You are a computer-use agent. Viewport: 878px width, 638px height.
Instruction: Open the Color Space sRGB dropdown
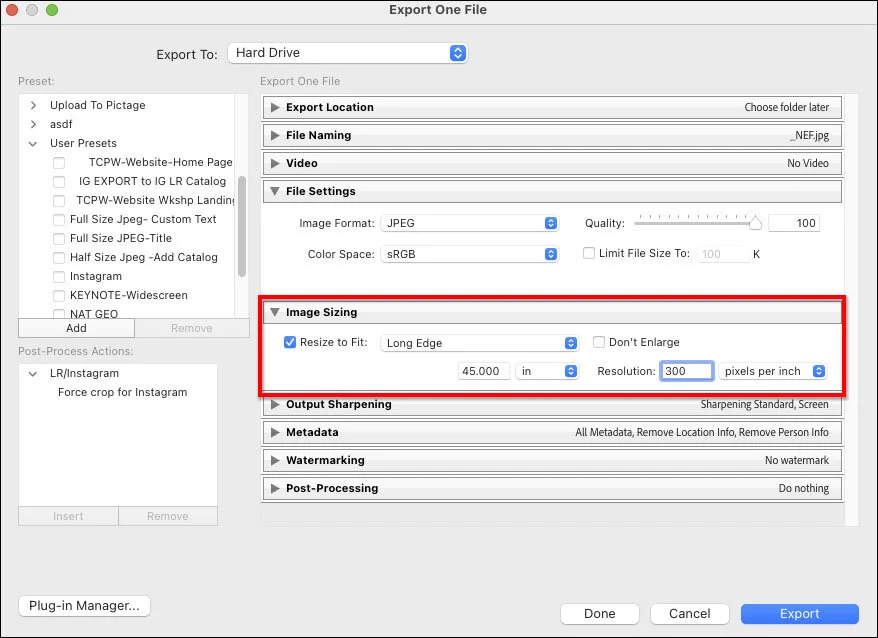[x=470, y=254]
